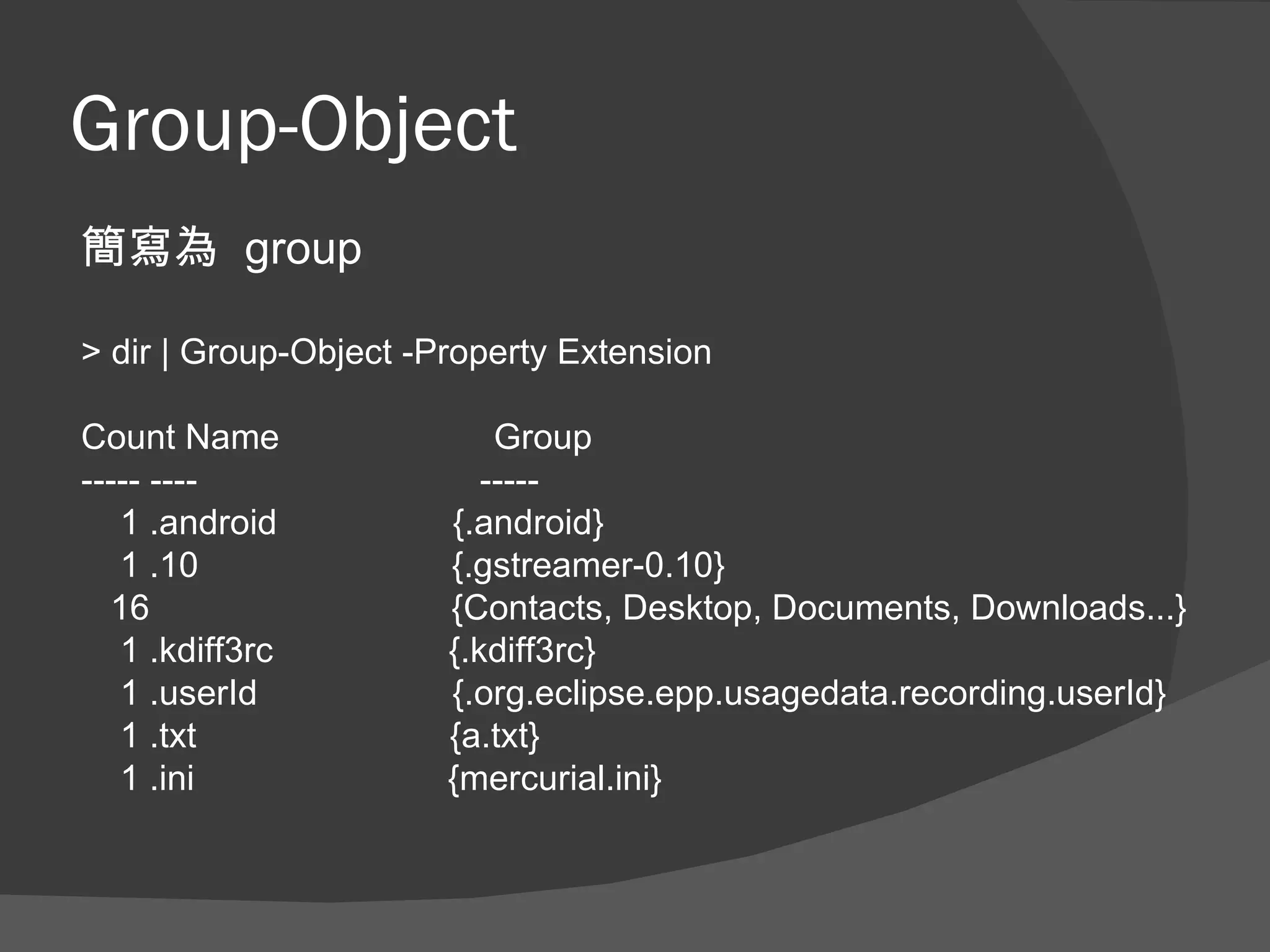This screenshot has width=1270, height=952.
Task: Select the '1 .kdiff3rc' row entry
Action: [x=197, y=650]
